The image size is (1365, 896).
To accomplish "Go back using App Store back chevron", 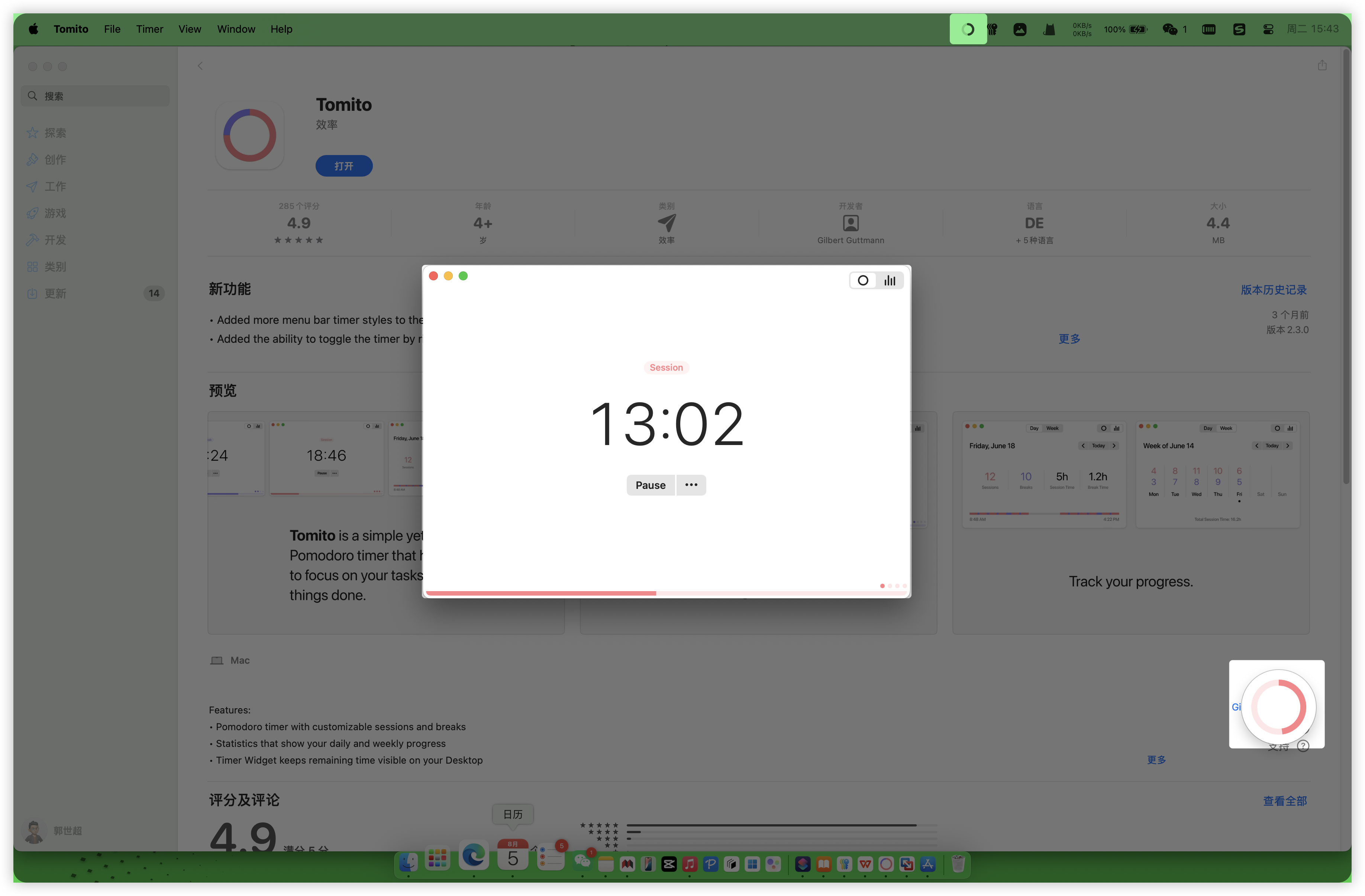I will (200, 66).
